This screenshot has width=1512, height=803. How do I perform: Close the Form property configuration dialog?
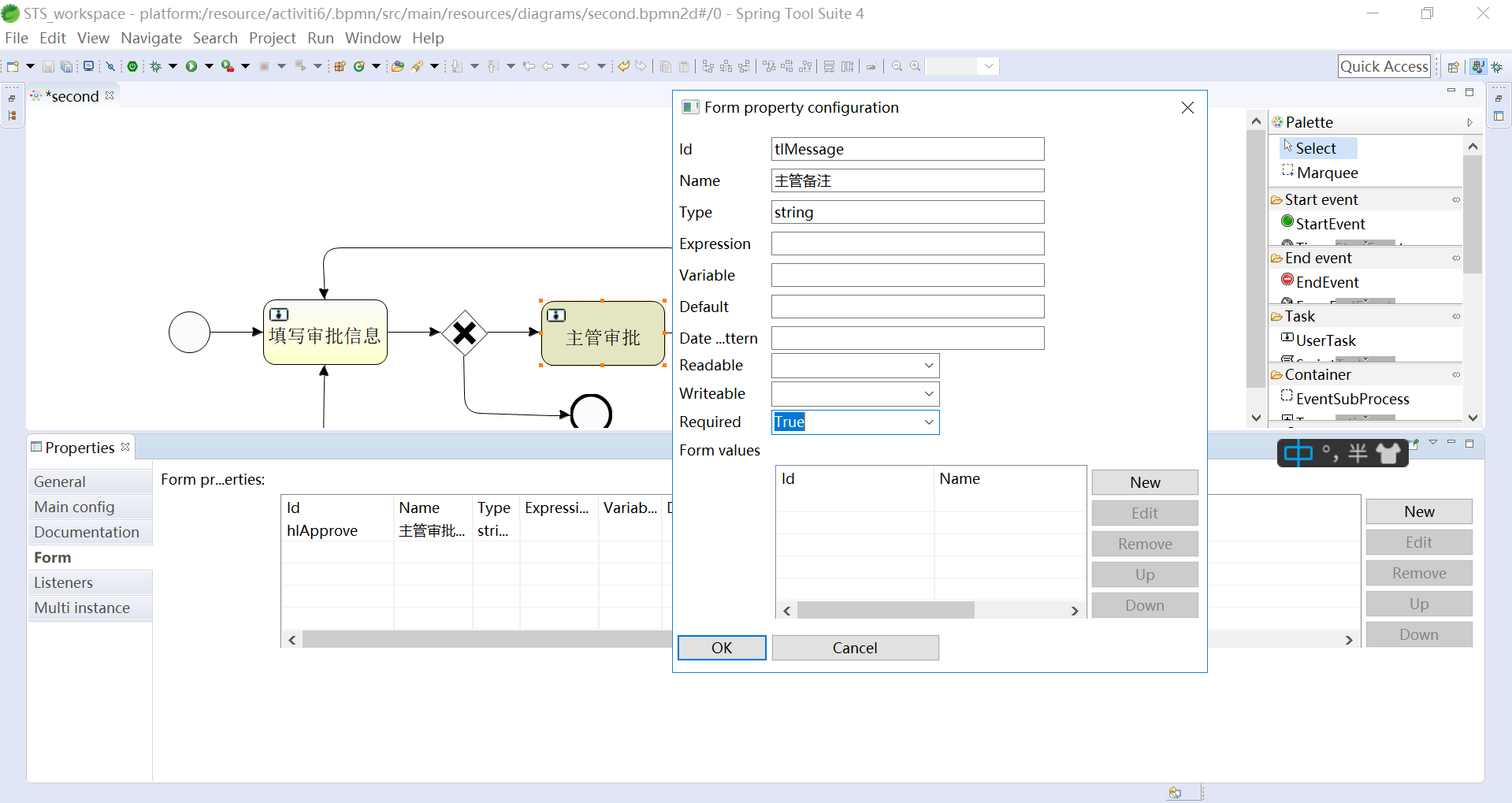pos(1187,107)
